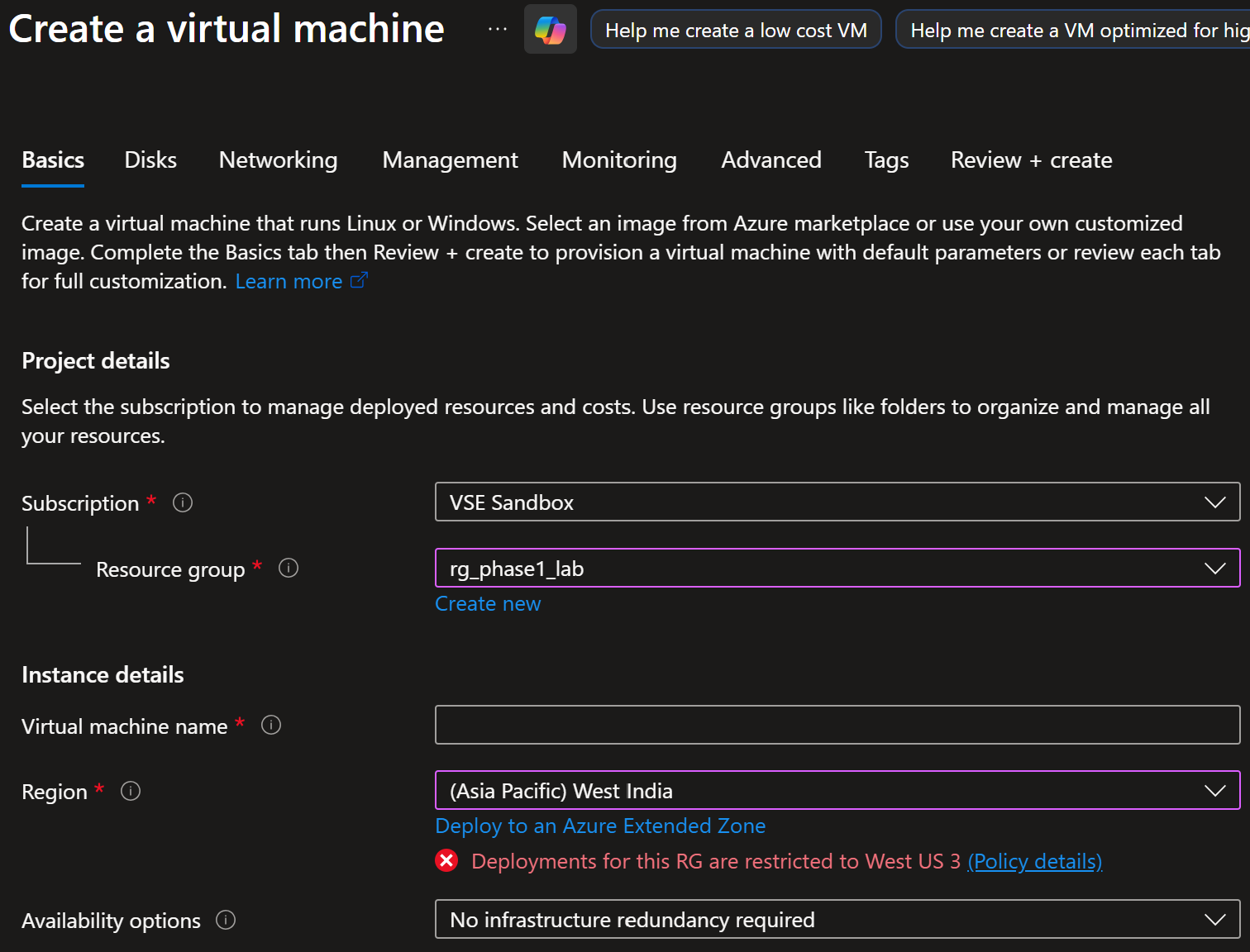This screenshot has height=952, width=1250.
Task: Click the region restriction error message text
Action: 716,861
